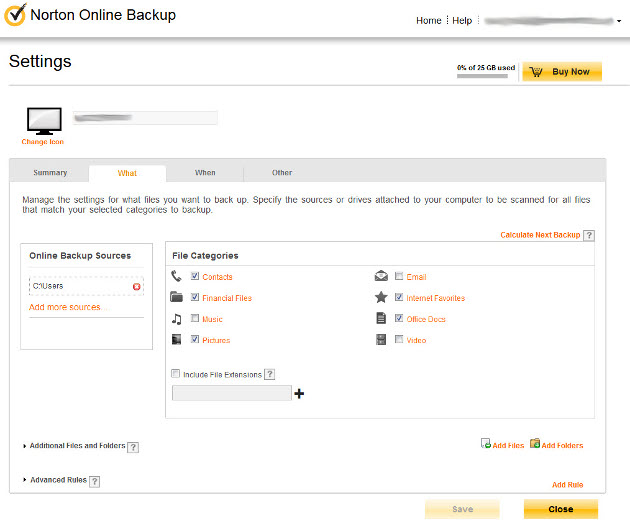Screen dimensions: 630x526
Task: Click the Office Docs document icon
Action: 381,318
